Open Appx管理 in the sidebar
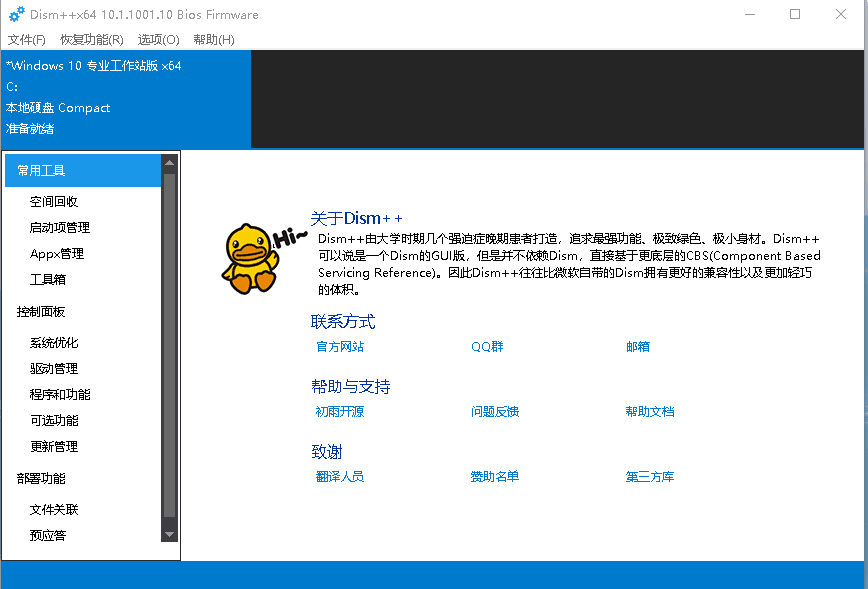Viewport: 868px width, 589px height. [56, 254]
